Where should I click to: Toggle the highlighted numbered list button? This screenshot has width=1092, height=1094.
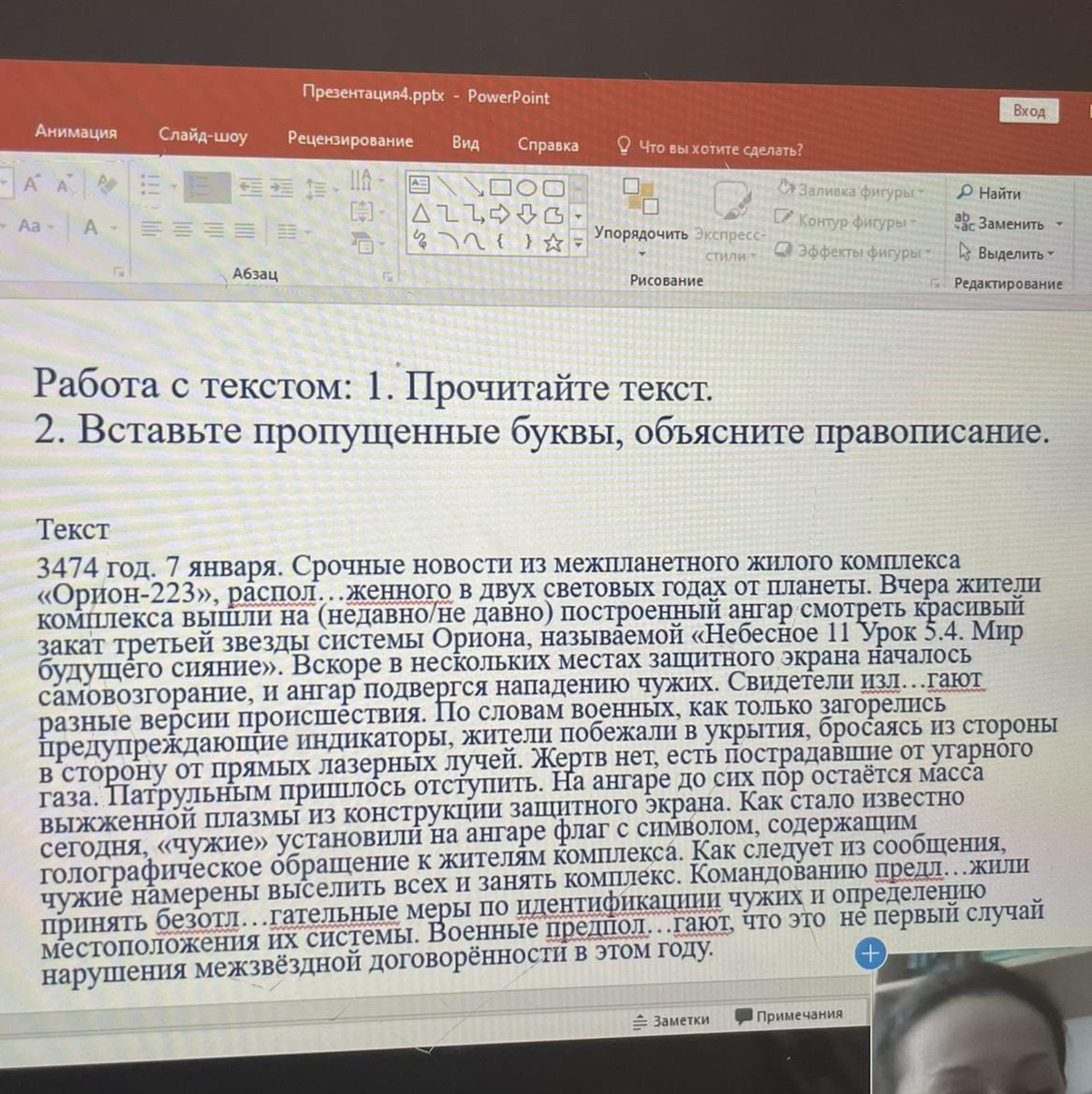point(207,187)
